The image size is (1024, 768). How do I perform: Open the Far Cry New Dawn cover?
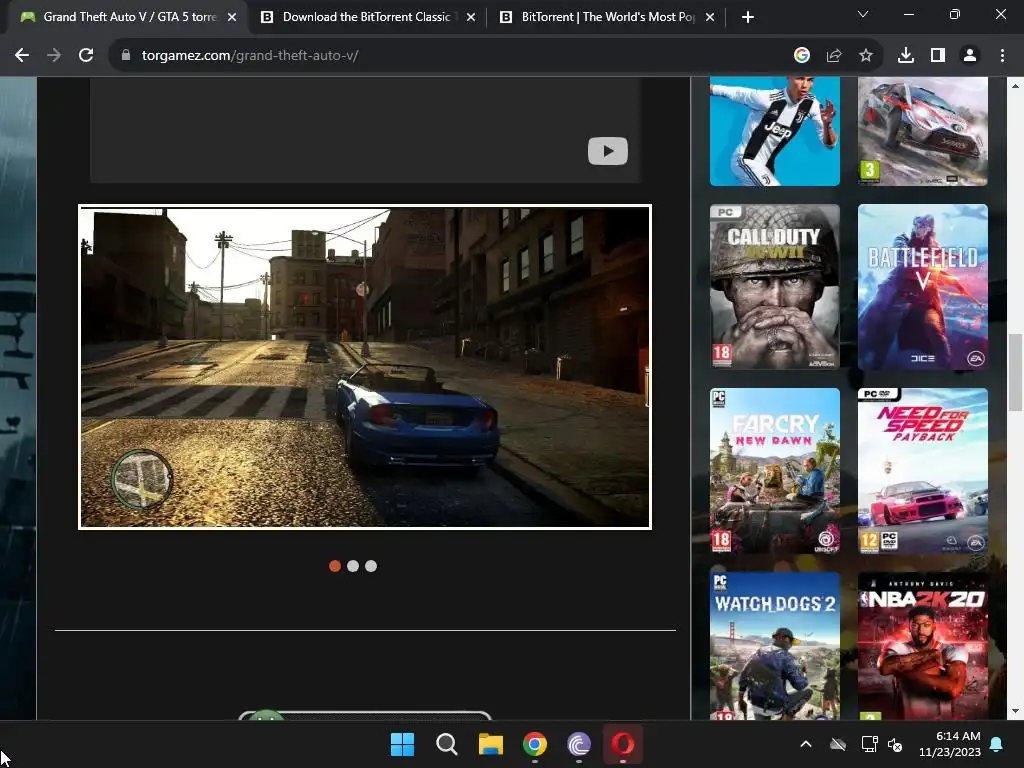click(x=775, y=471)
